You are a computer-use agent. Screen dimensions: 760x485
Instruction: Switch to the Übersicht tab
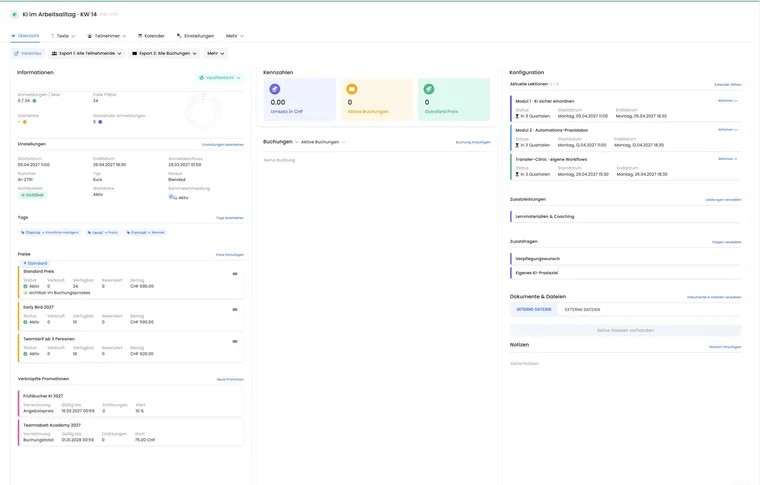click(25, 36)
